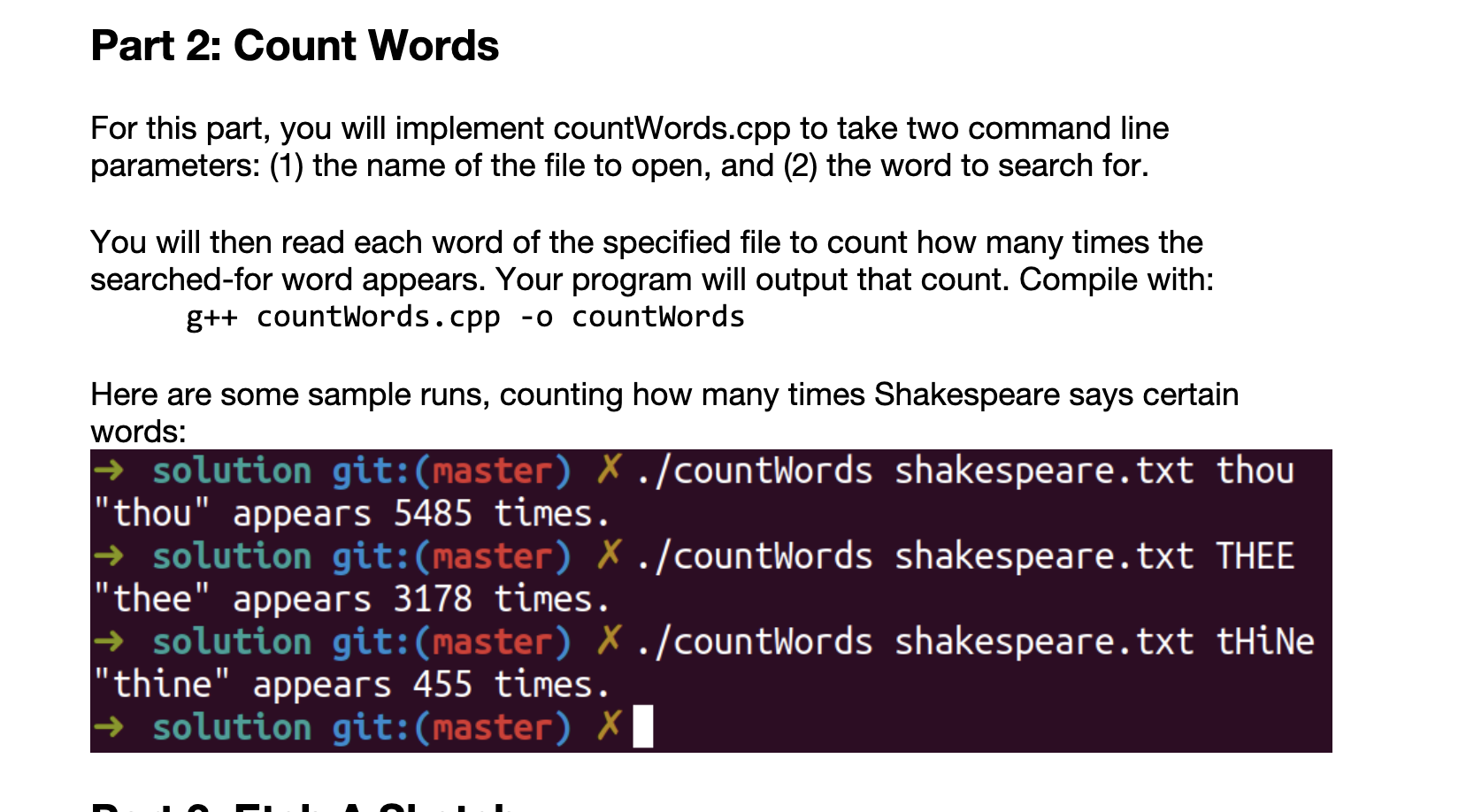This screenshot has width=1474, height=812.
Task: Click the arrow prompt on the last terminal line
Action: (110, 727)
